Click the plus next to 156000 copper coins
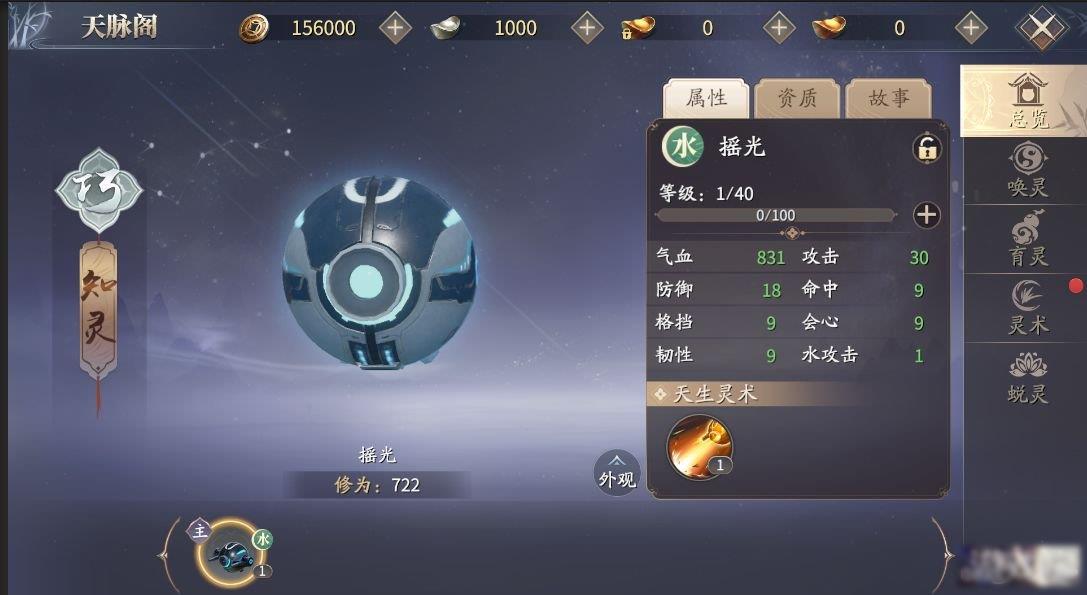1087x595 pixels. (396, 28)
